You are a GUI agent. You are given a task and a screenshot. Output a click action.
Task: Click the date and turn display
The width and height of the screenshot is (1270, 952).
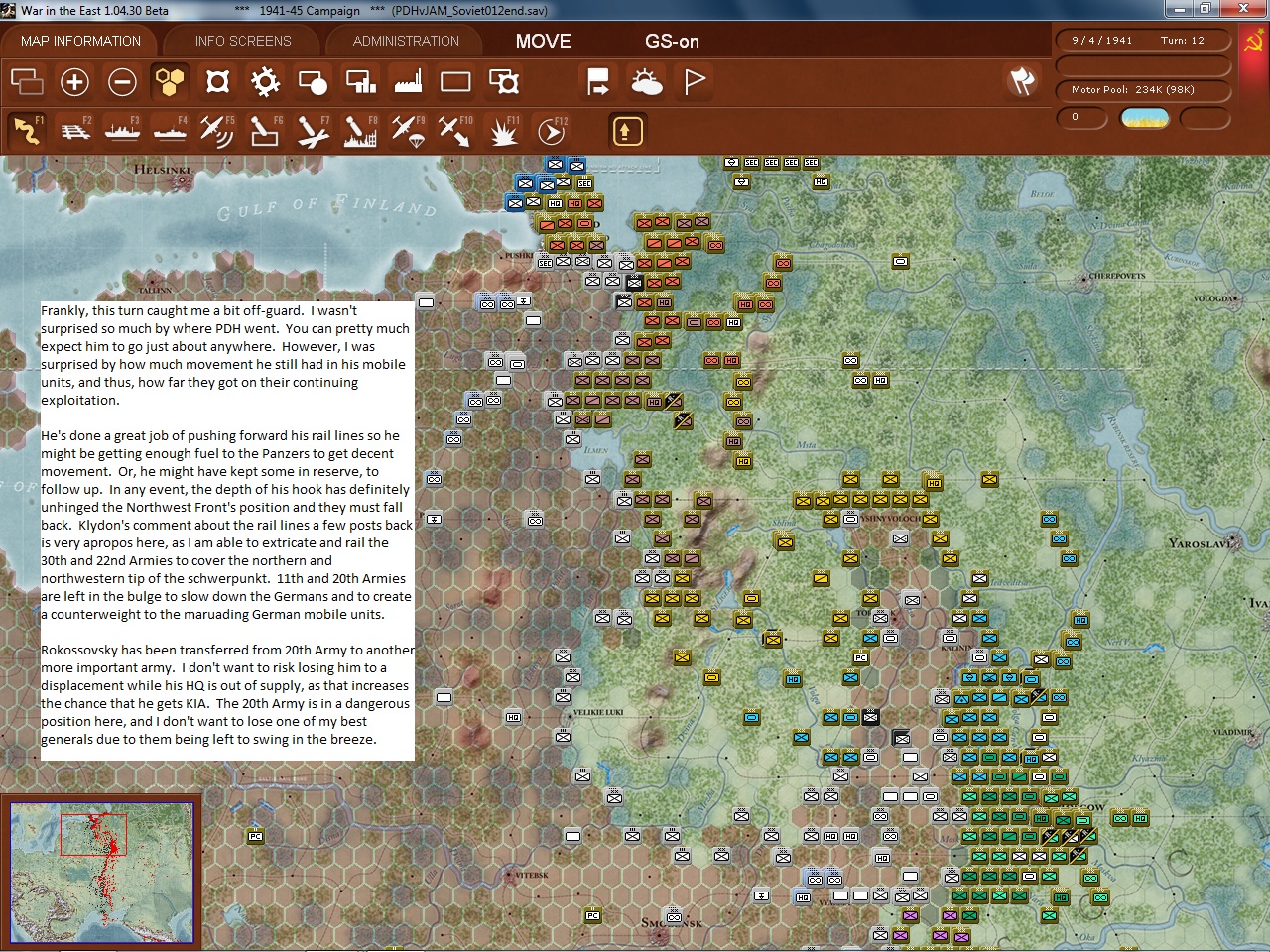pyautogui.click(x=1142, y=41)
